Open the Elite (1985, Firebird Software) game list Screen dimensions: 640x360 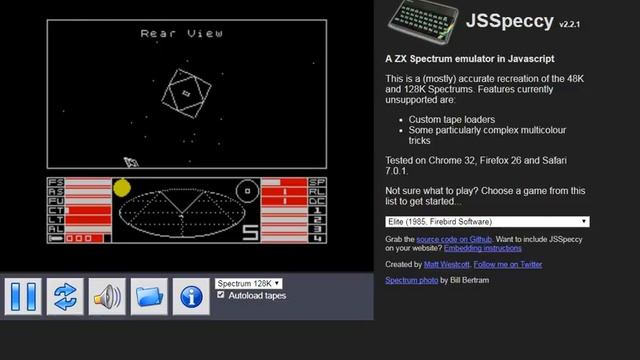pos(487,222)
